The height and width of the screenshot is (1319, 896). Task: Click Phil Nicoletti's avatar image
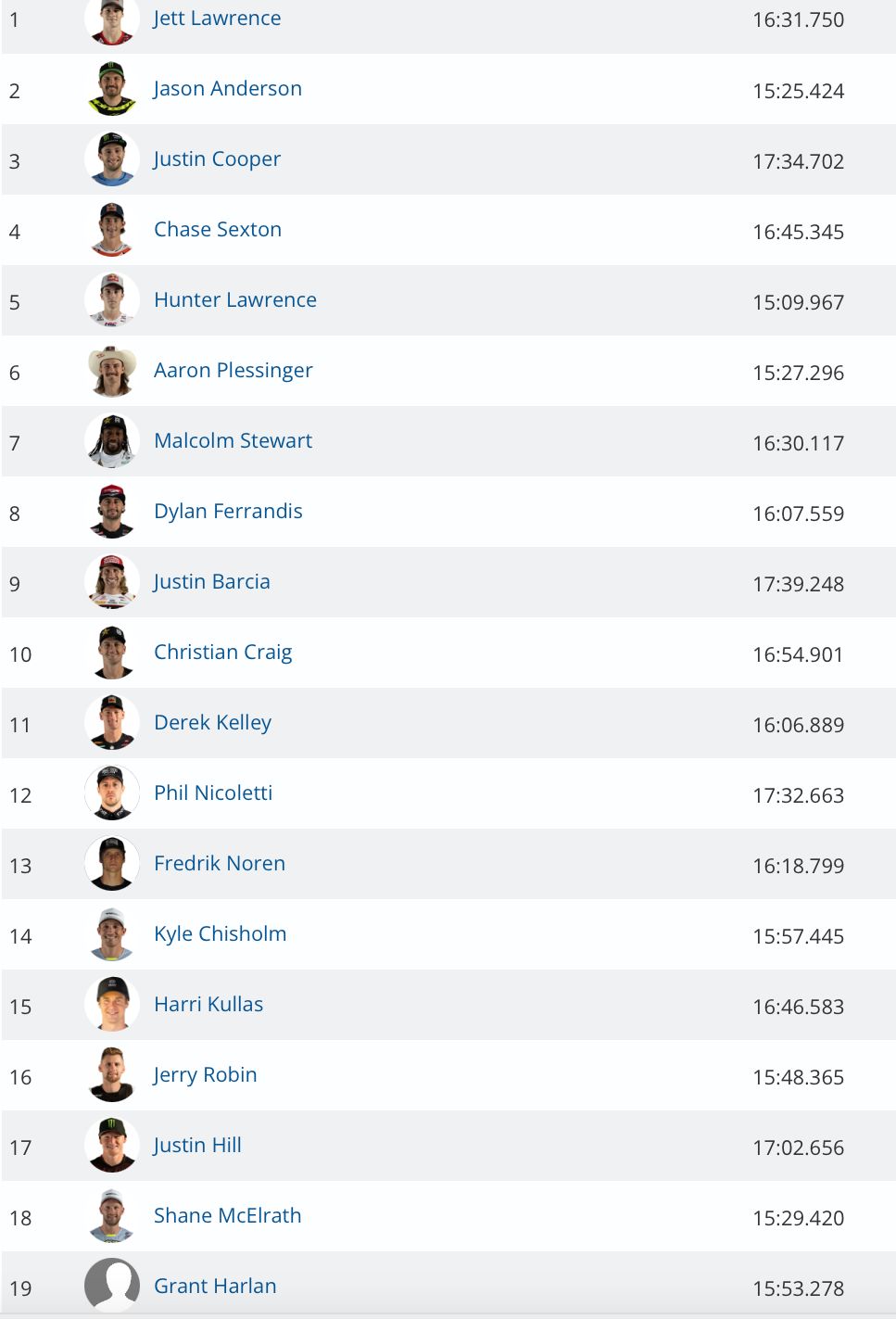(x=112, y=793)
